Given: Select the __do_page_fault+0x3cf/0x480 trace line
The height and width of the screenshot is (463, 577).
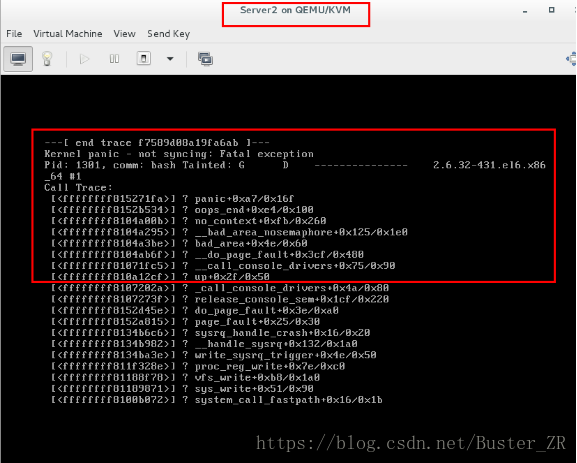Looking at the screenshot, I should (x=207, y=254).
